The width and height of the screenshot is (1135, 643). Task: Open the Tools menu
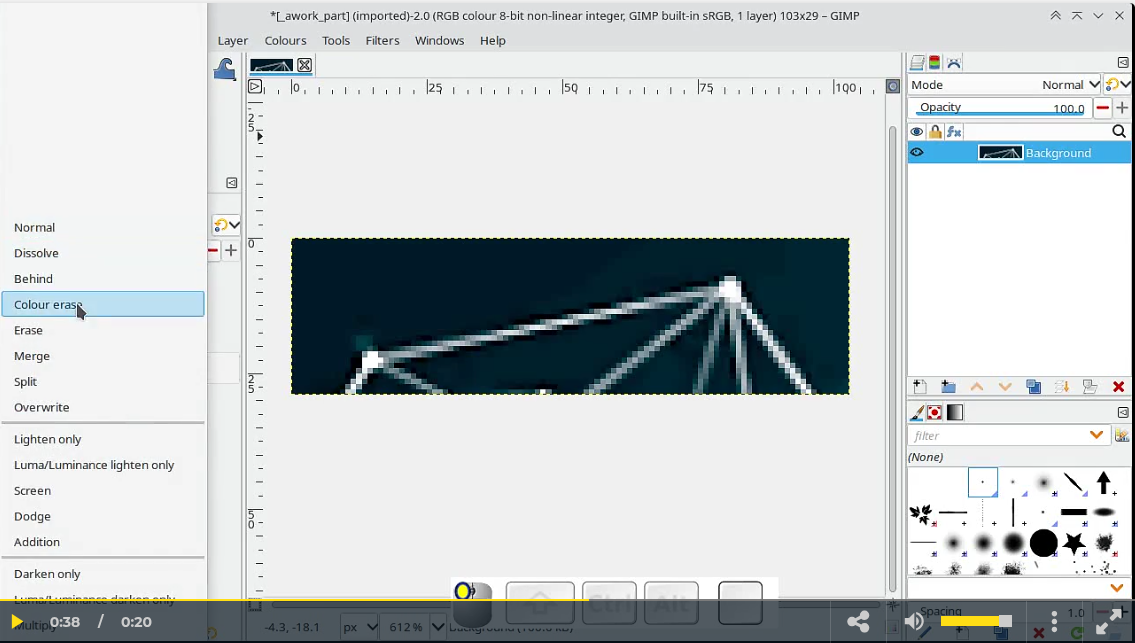pos(336,41)
